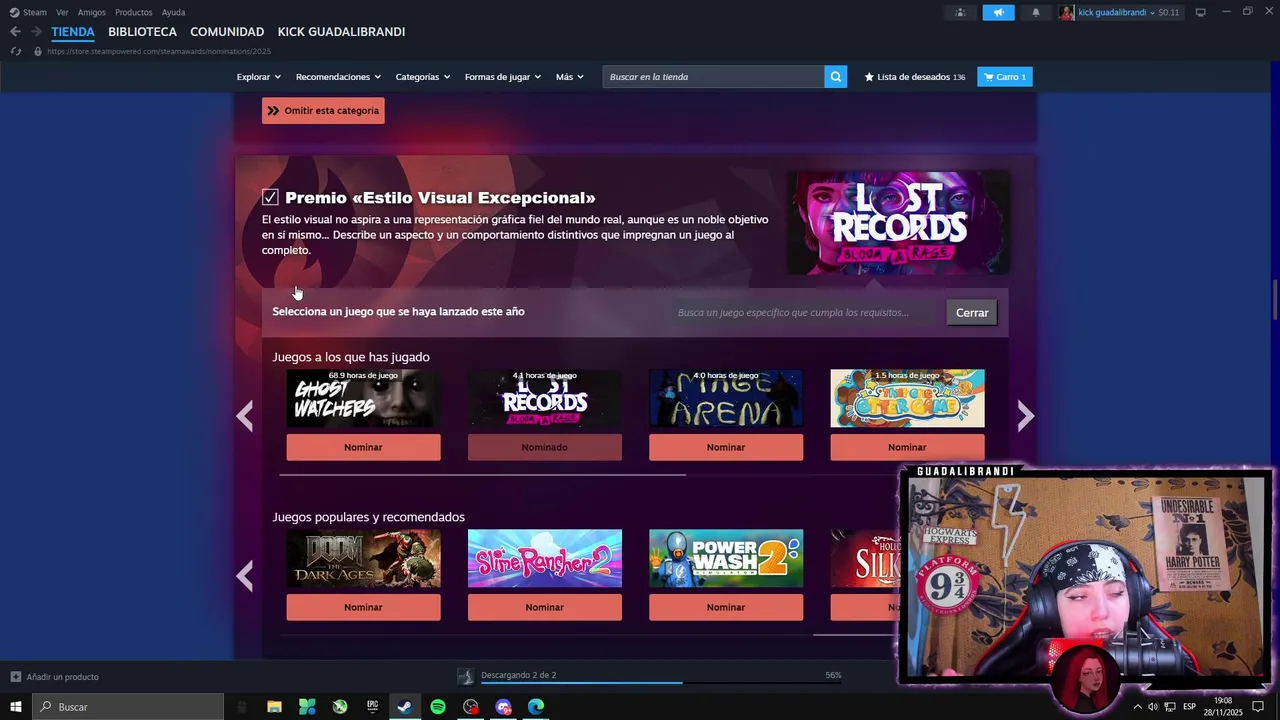The image size is (1280, 720).
Task: Focus the Busca un juego específico field
Action: coord(804,312)
